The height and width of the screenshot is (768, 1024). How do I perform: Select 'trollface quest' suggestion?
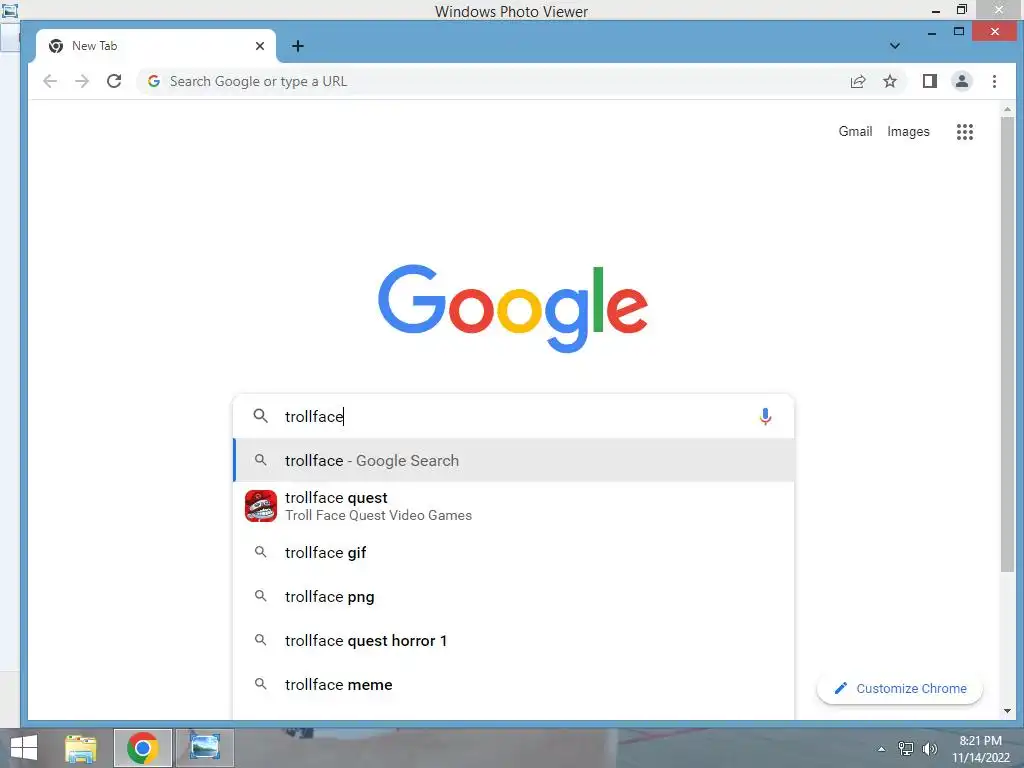514,506
